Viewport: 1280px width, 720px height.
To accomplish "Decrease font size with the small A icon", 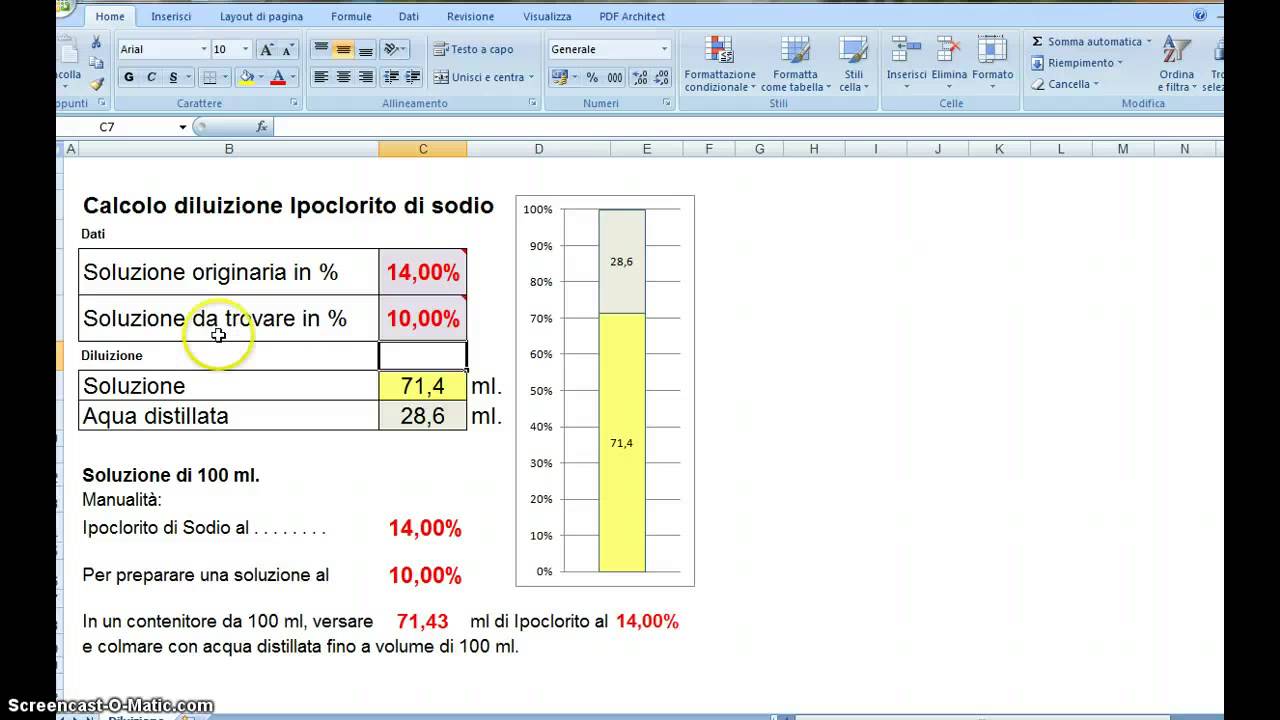I will 288,49.
